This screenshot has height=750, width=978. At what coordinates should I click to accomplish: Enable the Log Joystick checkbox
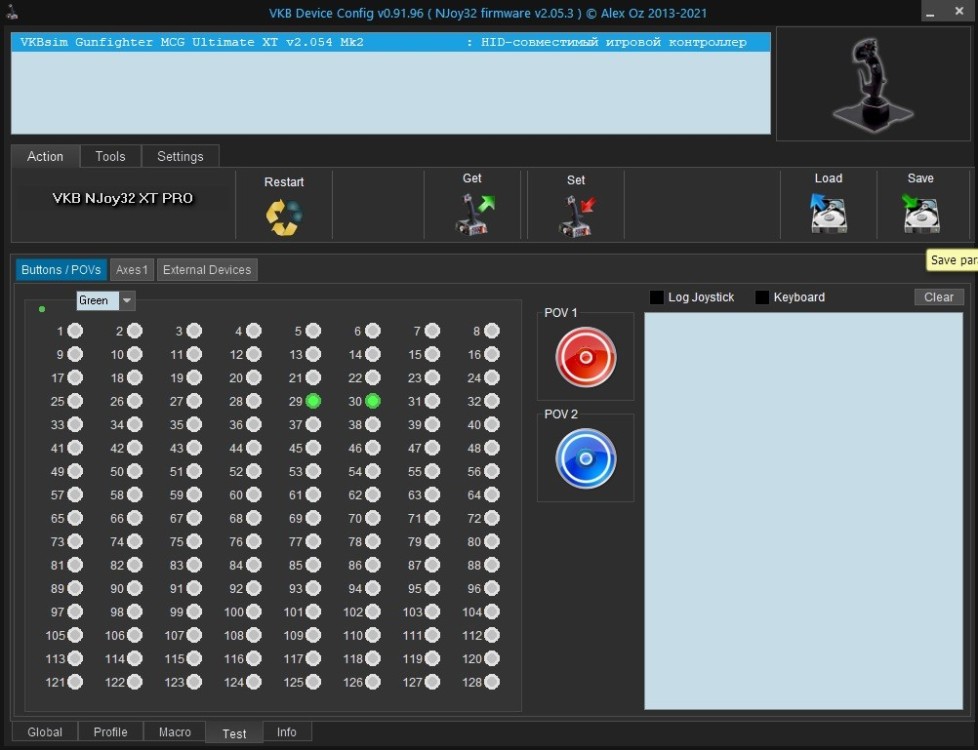pyautogui.click(x=657, y=297)
